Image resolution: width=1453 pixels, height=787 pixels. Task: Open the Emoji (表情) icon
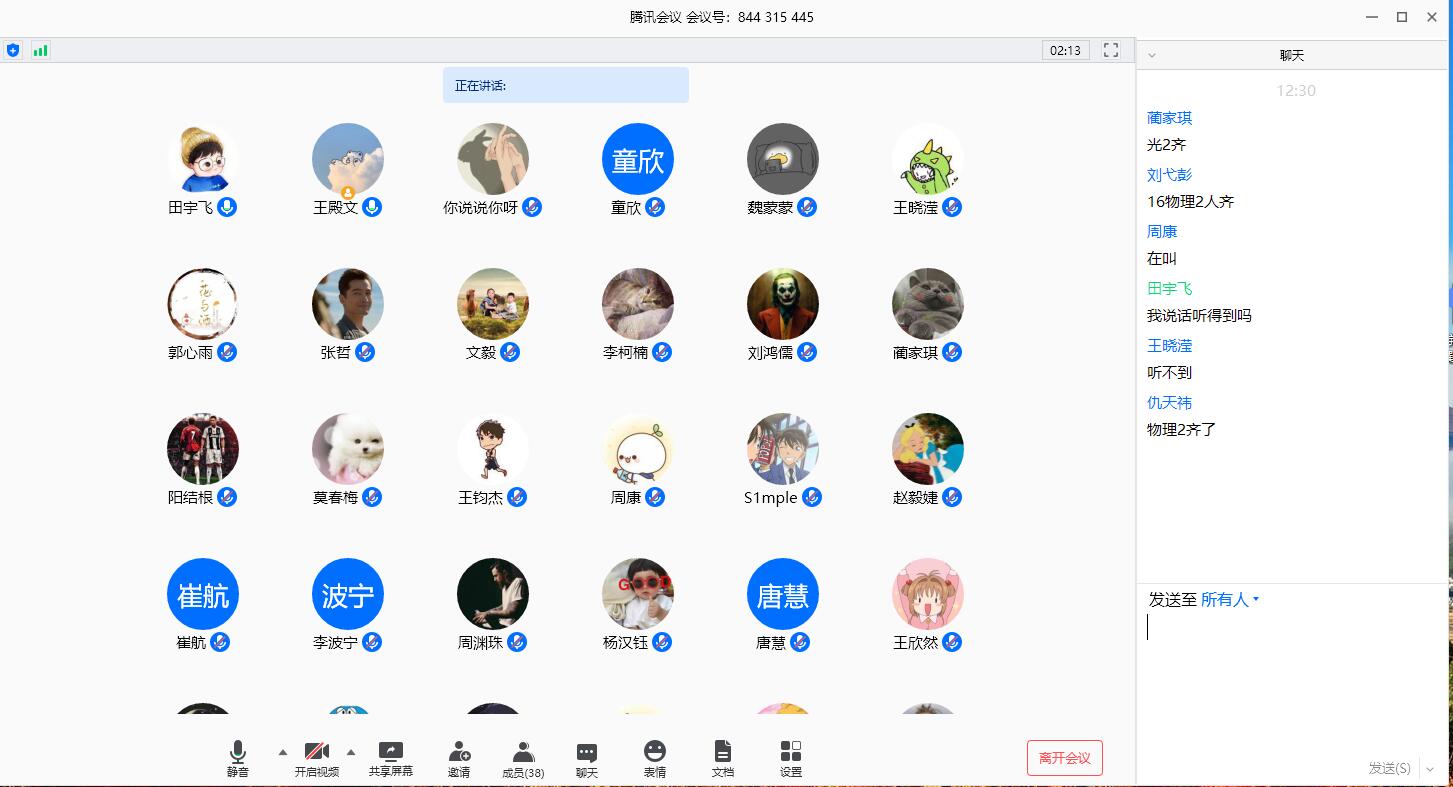point(655,752)
